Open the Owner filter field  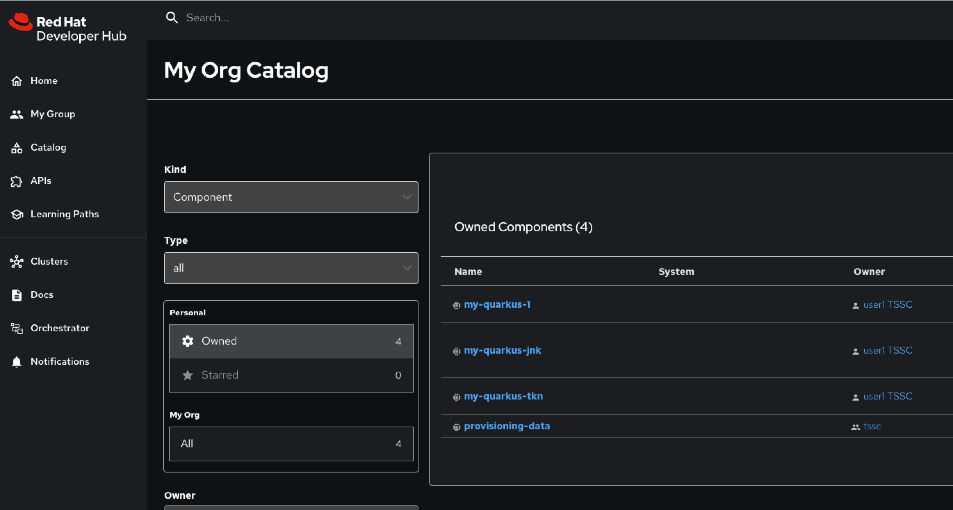point(291,507)
